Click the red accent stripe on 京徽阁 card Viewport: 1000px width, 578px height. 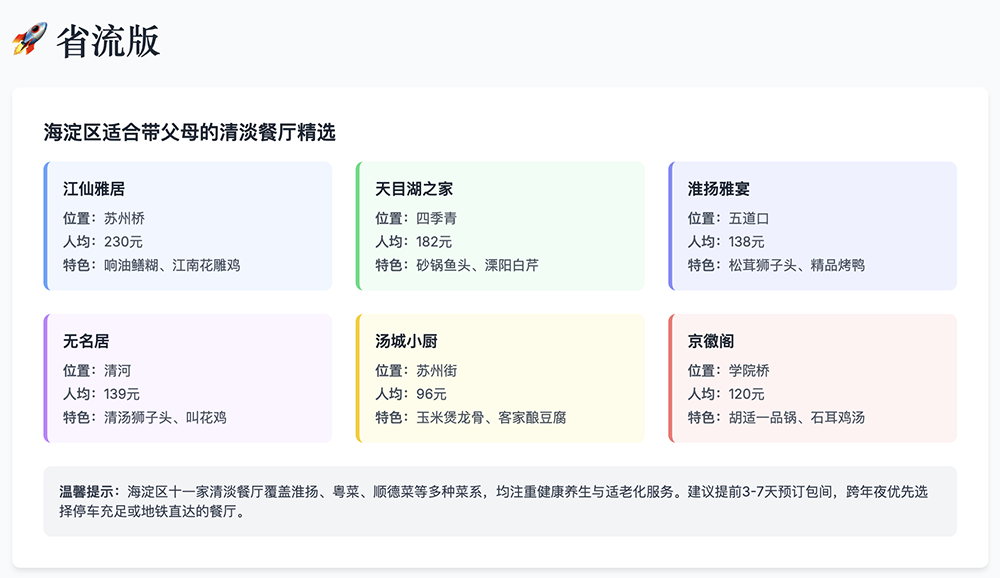[x=672, y=378]
